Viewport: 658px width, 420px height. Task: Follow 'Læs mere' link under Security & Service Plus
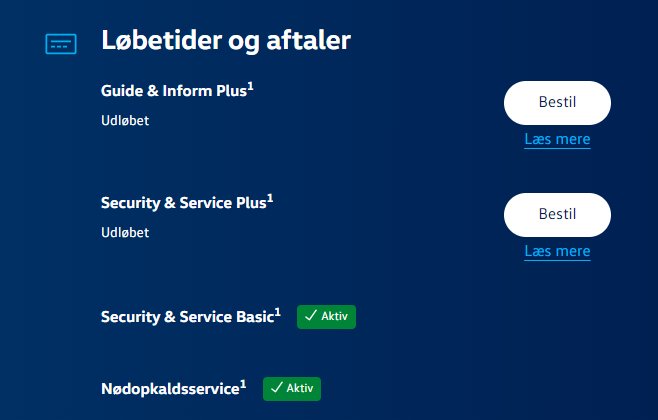point(557,252)
